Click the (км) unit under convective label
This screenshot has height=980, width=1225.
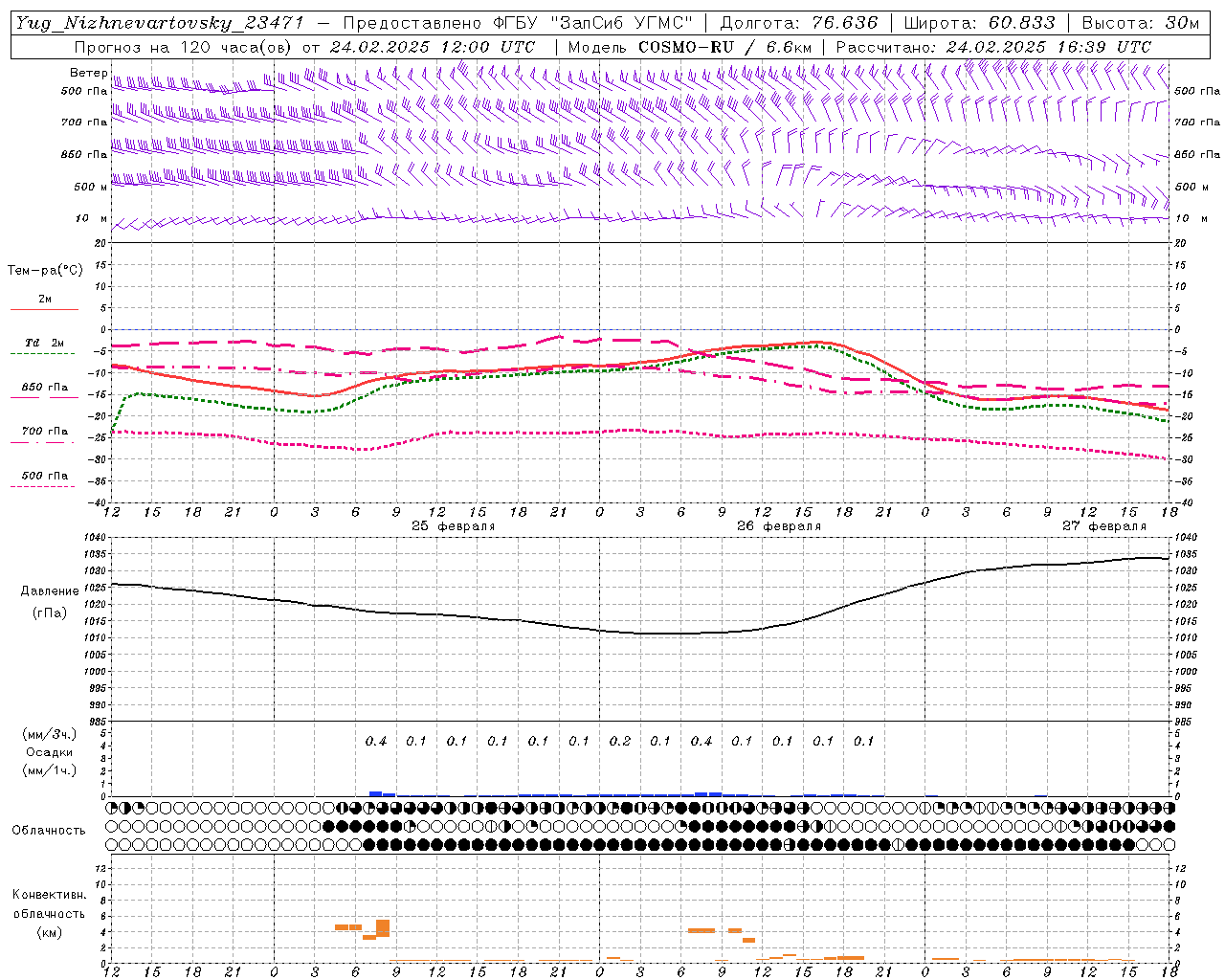(49, 932)
